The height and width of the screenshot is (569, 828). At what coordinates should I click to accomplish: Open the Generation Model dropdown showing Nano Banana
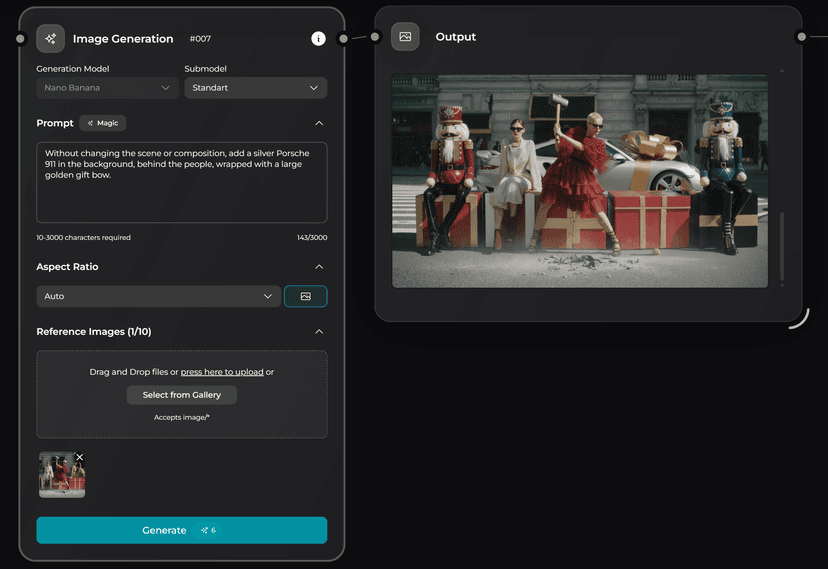point(108,88)
